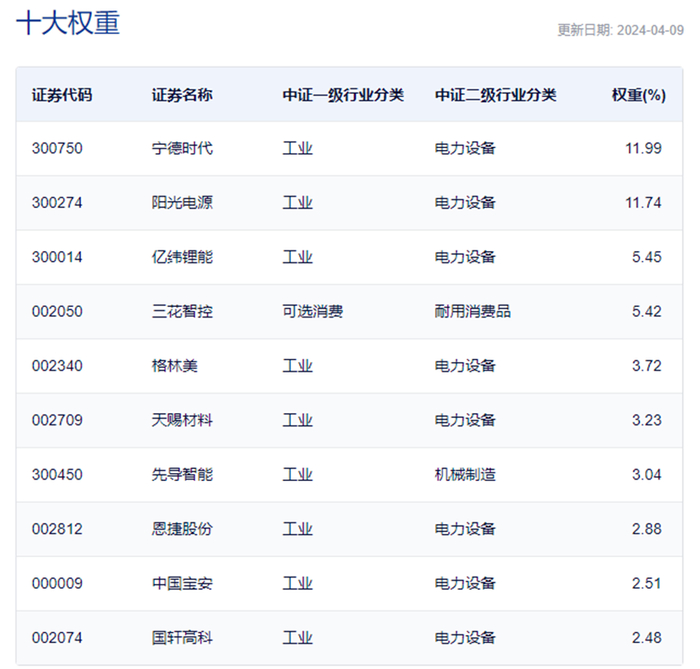This screenshot has height=669, width=700.
Task: Click 电力设备 in the 国轩高科 row
Action: (465, 638)
